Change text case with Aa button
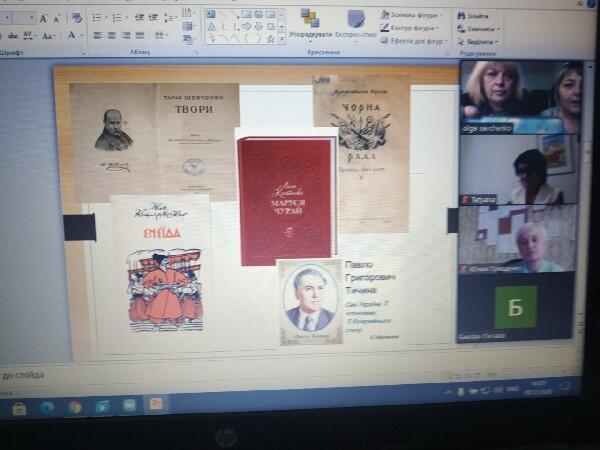This screenshot has height=450, width=600. [x=48, y=36]
